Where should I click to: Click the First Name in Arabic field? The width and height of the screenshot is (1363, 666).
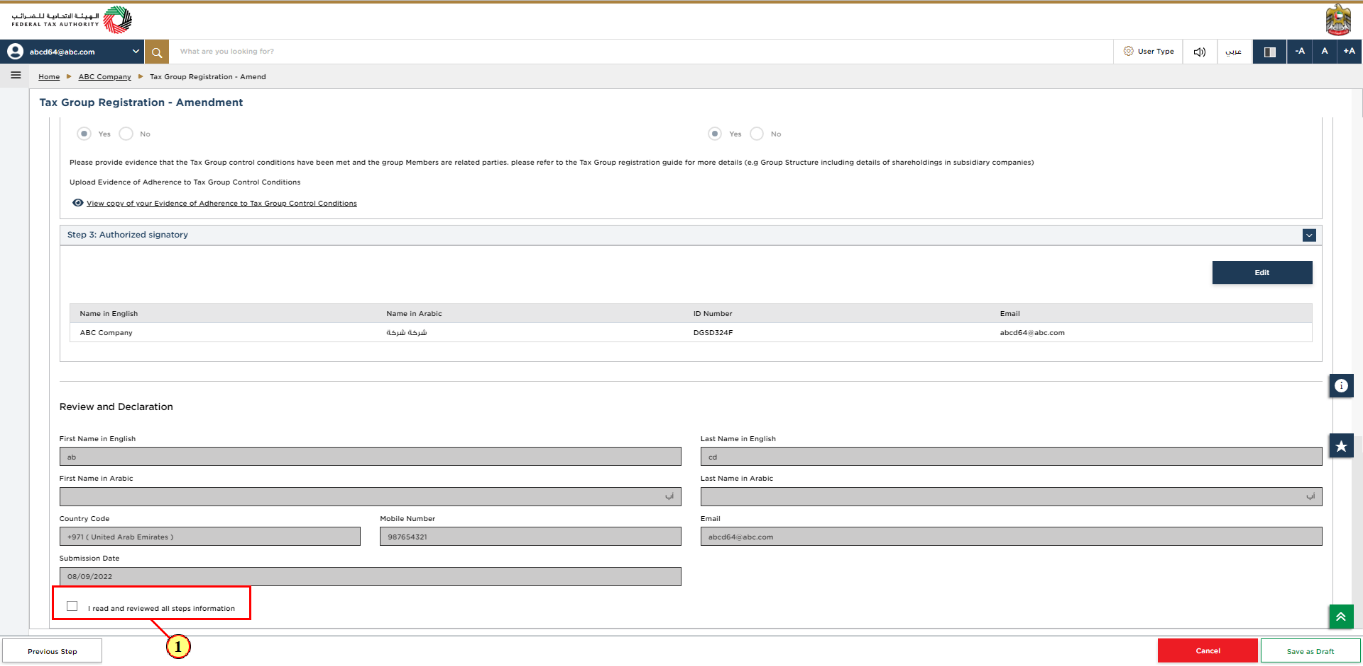click(x=371, y=496)
